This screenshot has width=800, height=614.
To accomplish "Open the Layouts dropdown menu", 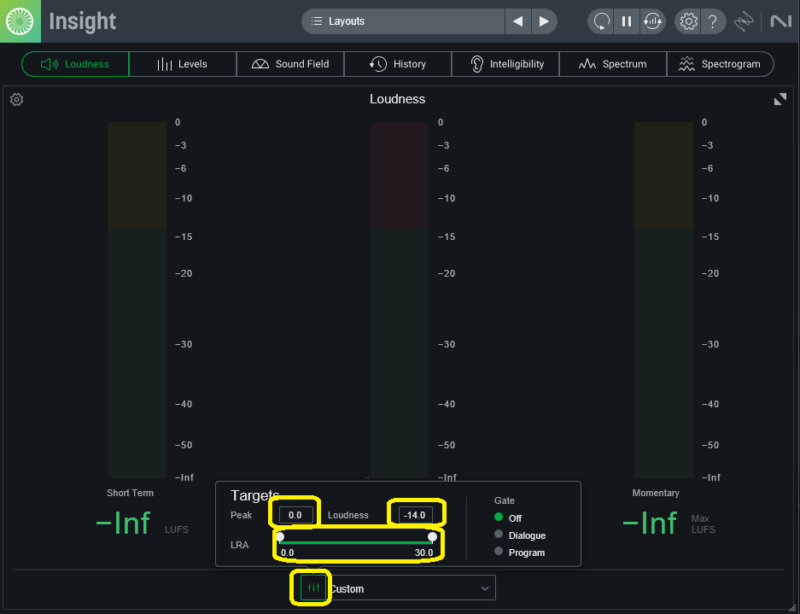I will 402,21.
